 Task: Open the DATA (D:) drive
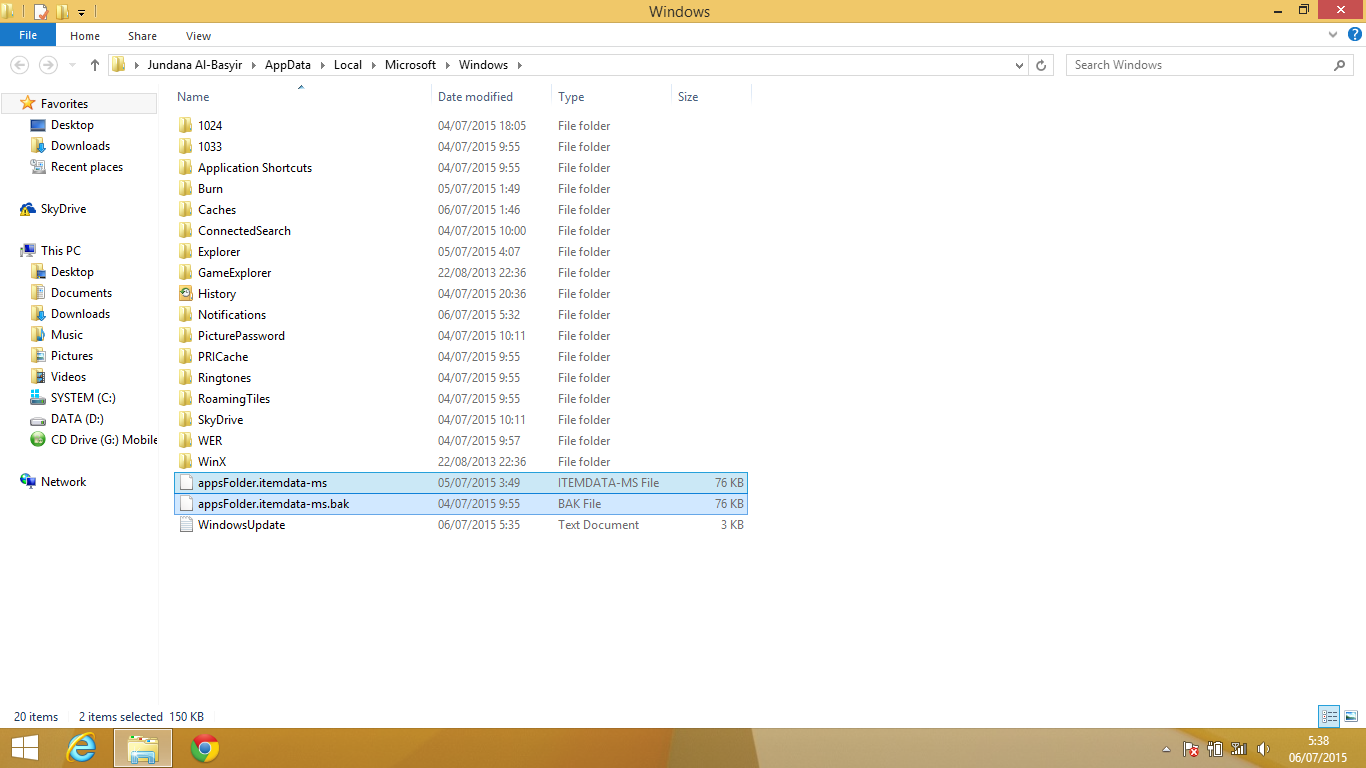77,419
